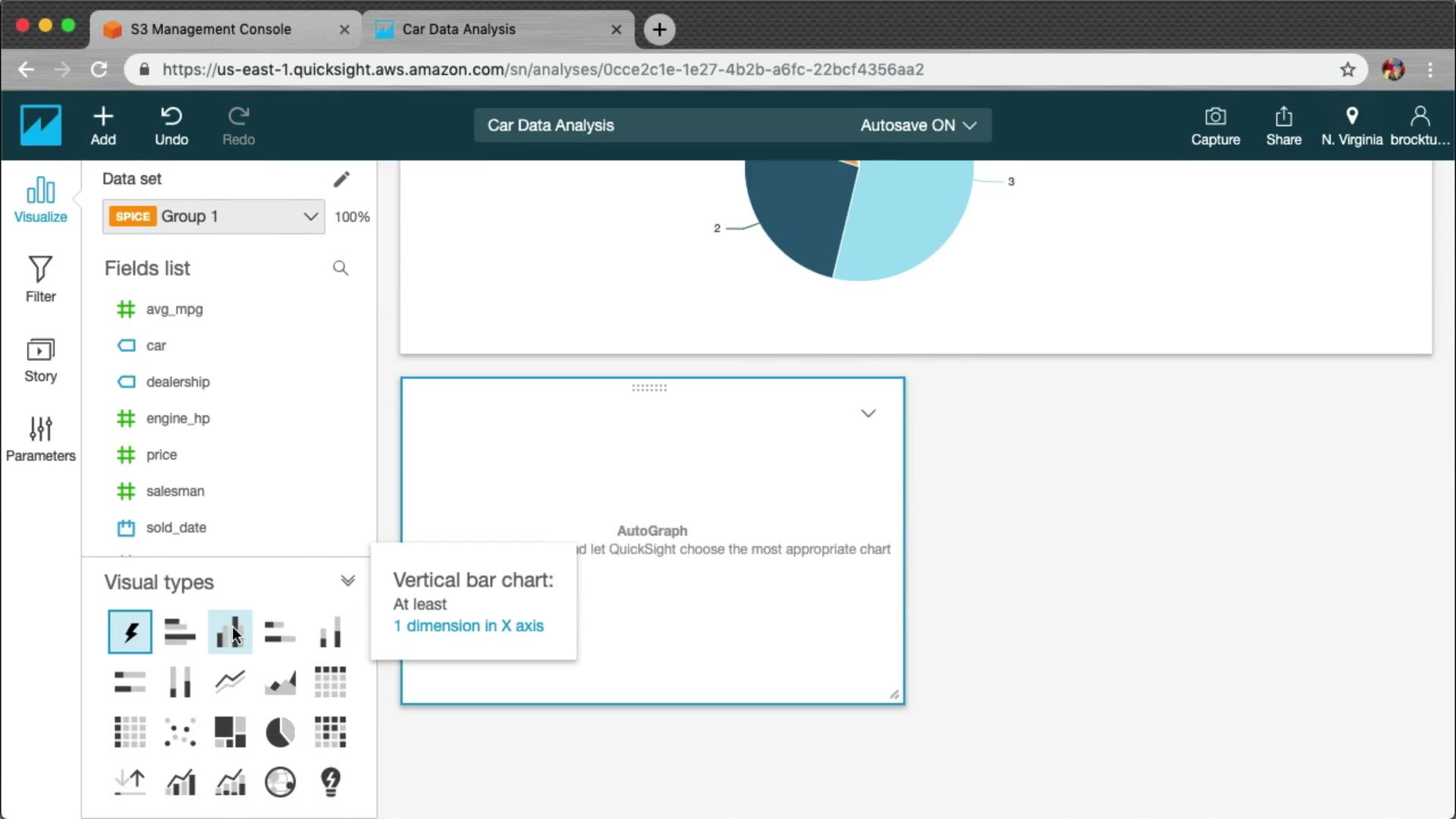Pick the insight lightbulb visual type
This screenshot has width=1456, height=819.
(331, 782)
